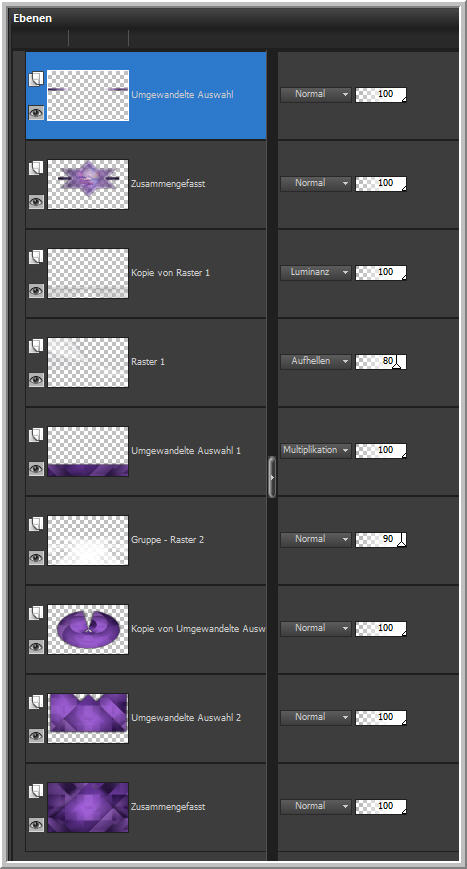Click layer type icon of 'Gruppe - Raster 2'
Image resolution: width=467 pixels, height=869 pixels.
coord(36,524)
